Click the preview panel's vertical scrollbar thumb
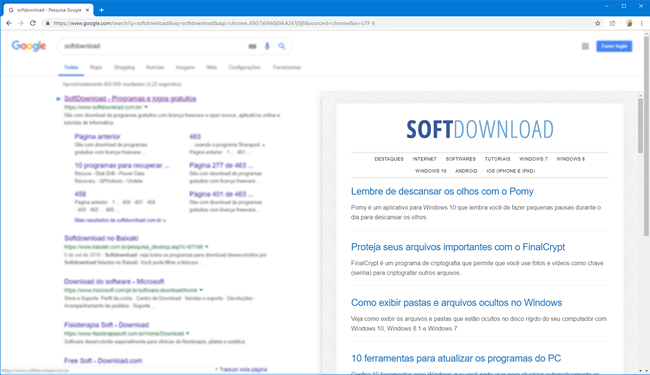Image resolution: width=650 pixels, height=375 pixels. pyautogui.click(x=640, y=126)
